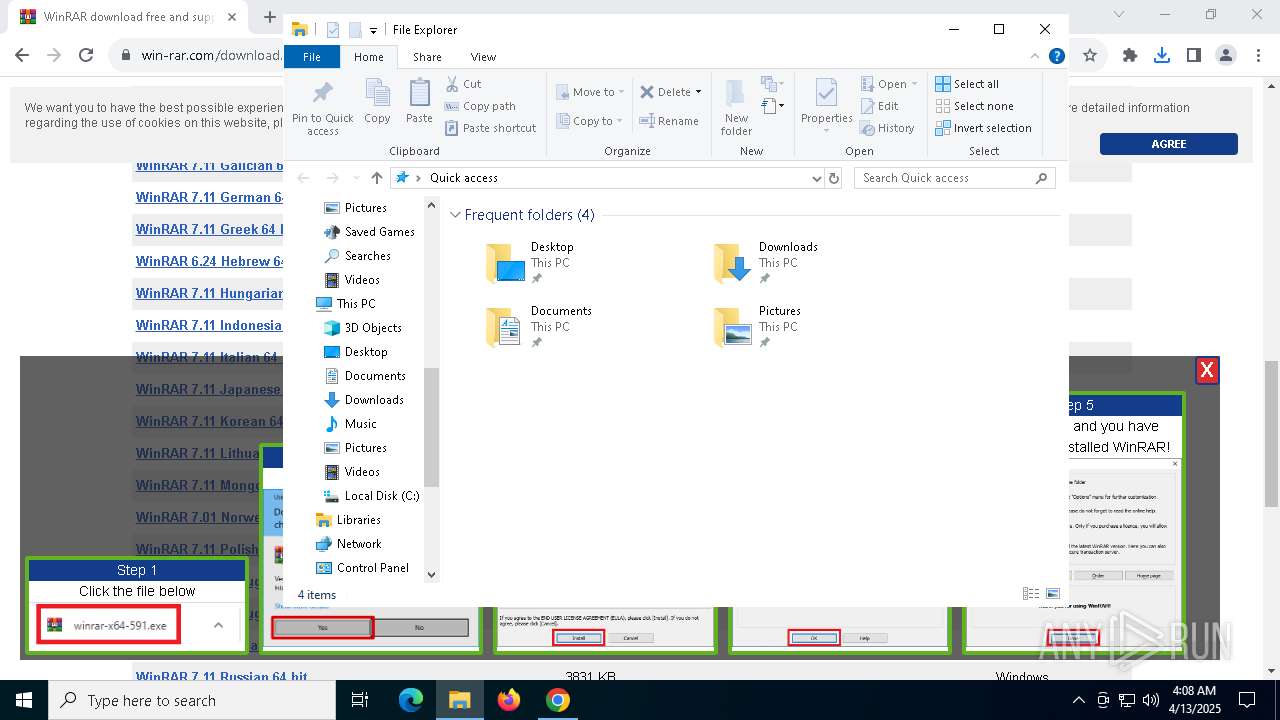Image resolution: width=1280 pixels, height=720 pixels.
Task: Select This PC in navigation pane
Action: 346,304
